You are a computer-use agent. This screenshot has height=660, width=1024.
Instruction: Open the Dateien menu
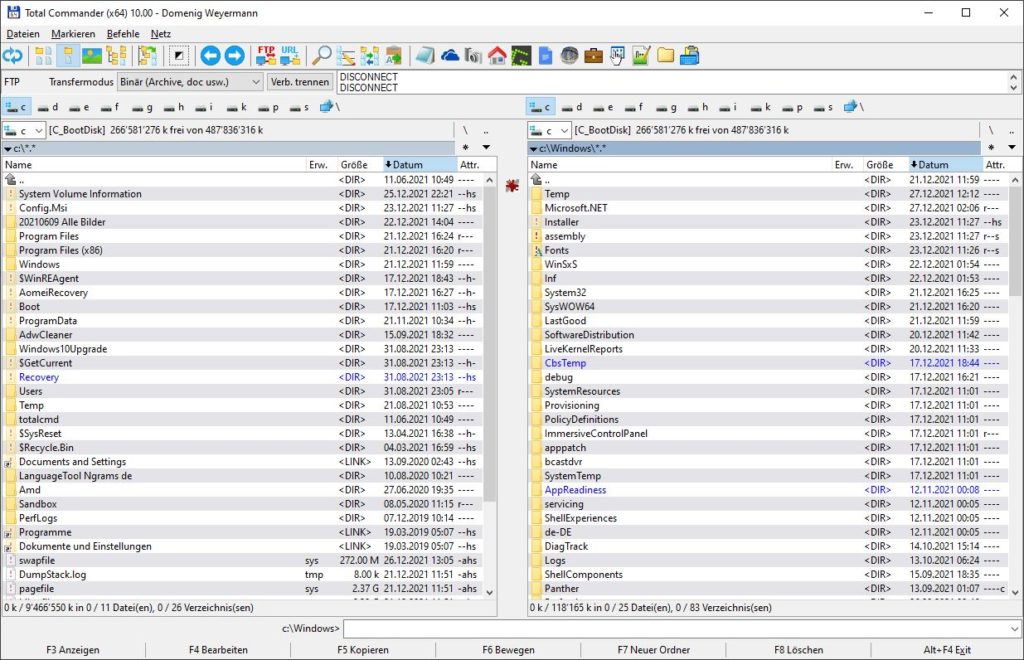[23, 34]
